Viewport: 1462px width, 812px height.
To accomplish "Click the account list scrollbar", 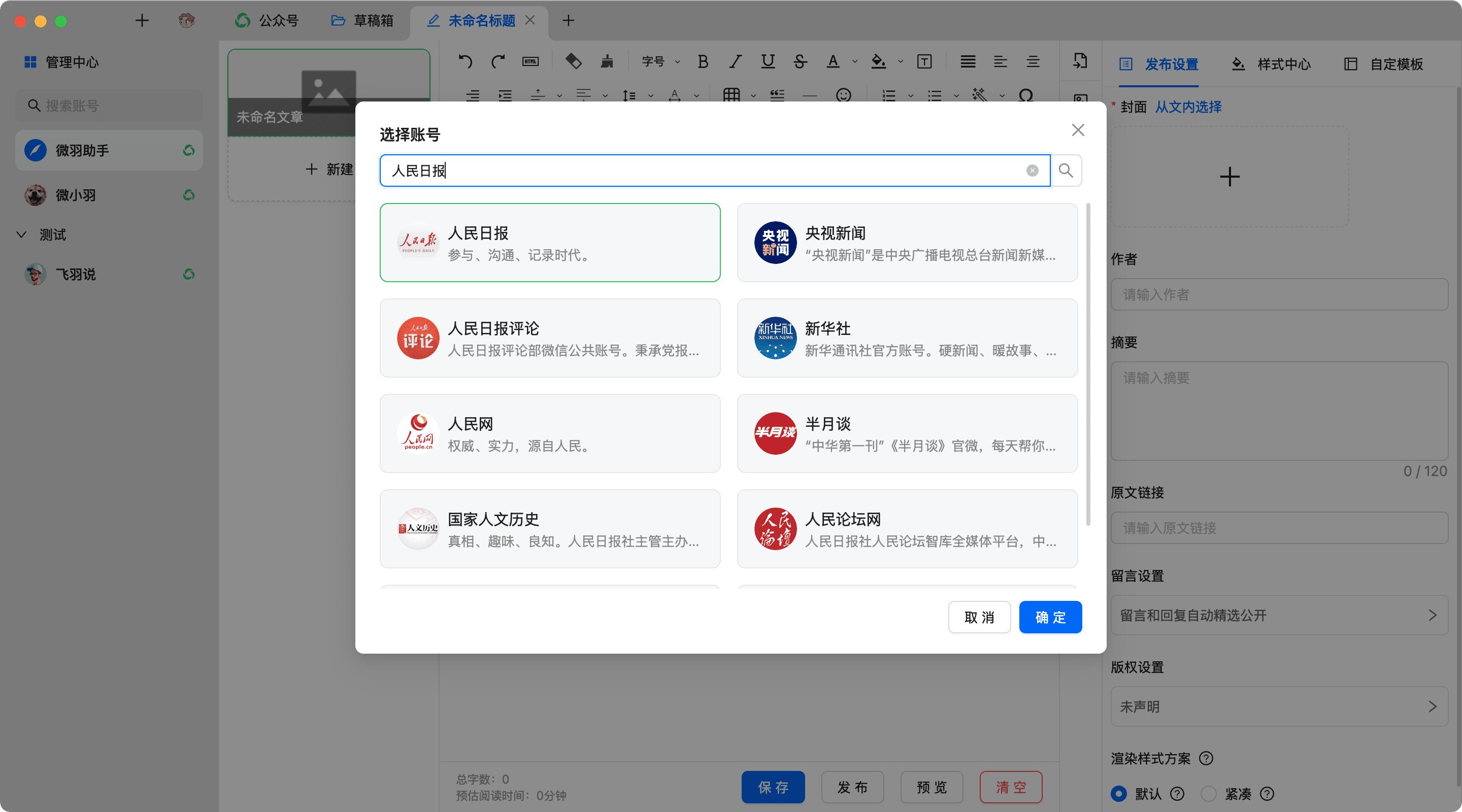I will [1087, 363].
